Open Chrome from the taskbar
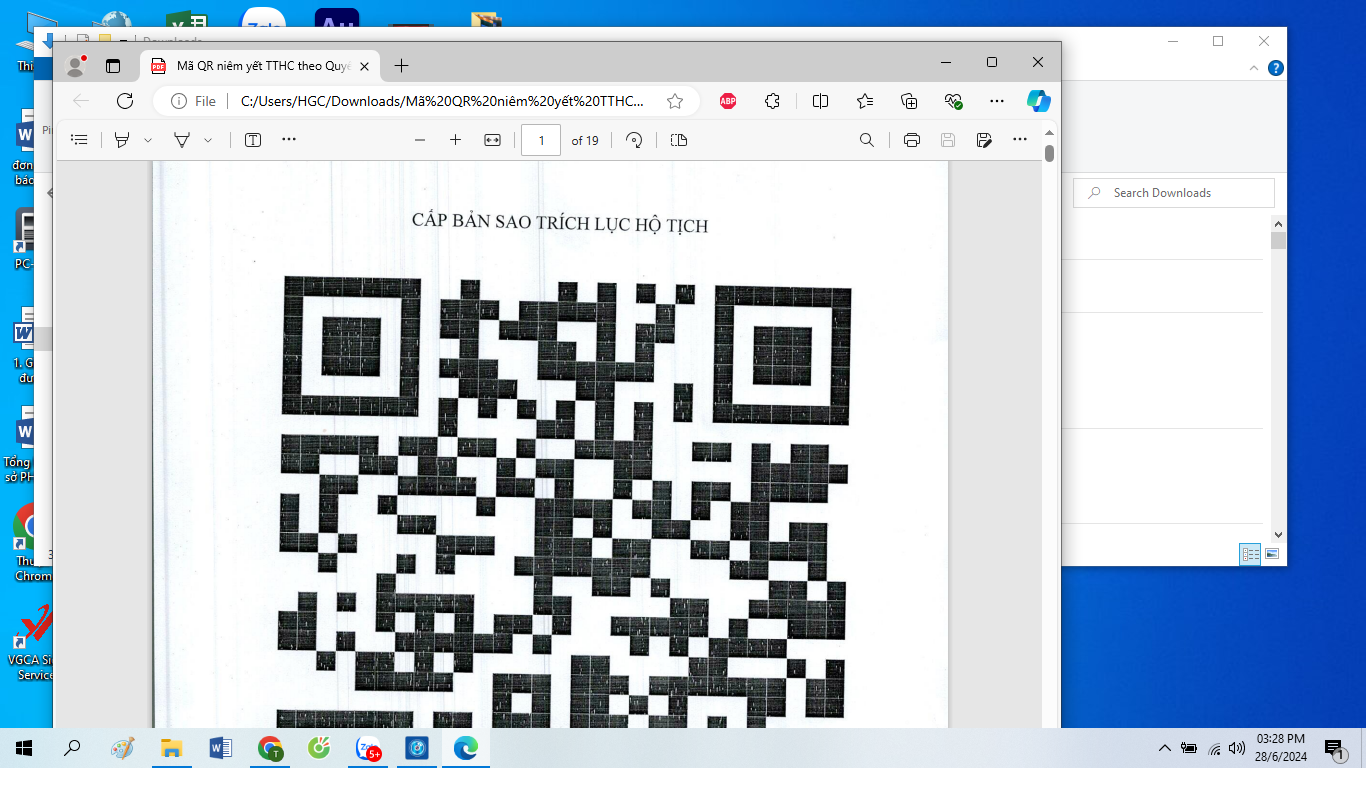Screen dimensions: 1366x786 click(270, 748)
